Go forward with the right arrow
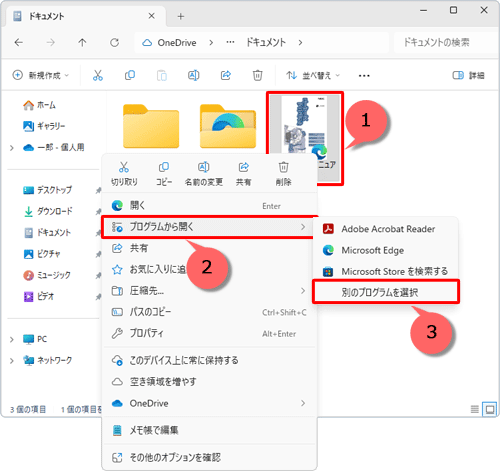The image size is (500, 471). [x=51, y=42]
